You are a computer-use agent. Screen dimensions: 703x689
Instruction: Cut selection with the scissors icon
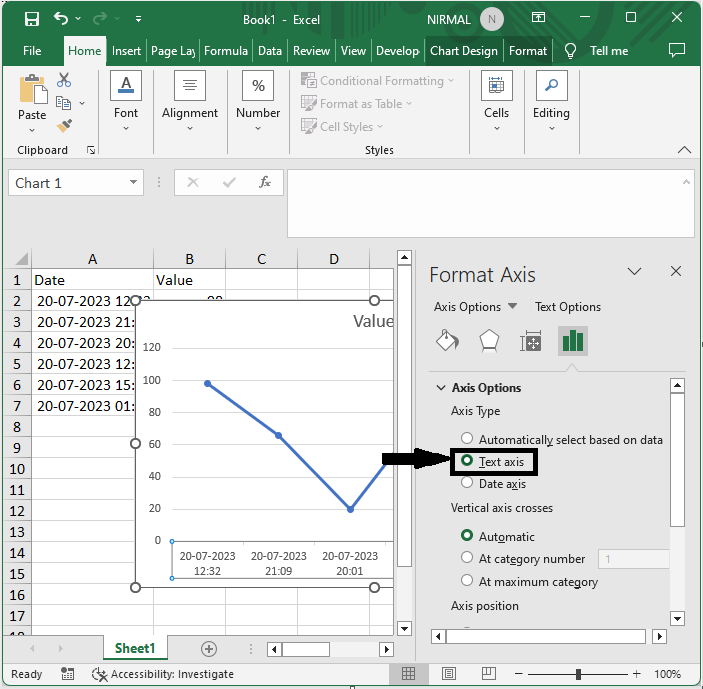click(x=64, y=80)
